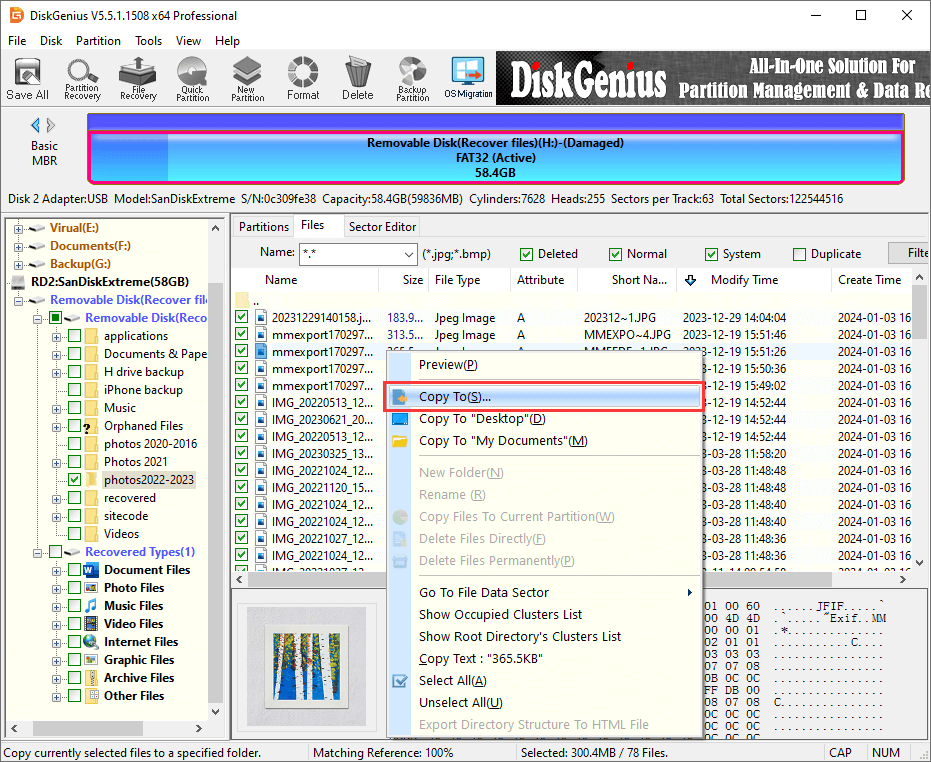Image resolution: width=931 pixels, height=762 pixels.
Task: Sort by Size column header
Action: click(403, 280)
